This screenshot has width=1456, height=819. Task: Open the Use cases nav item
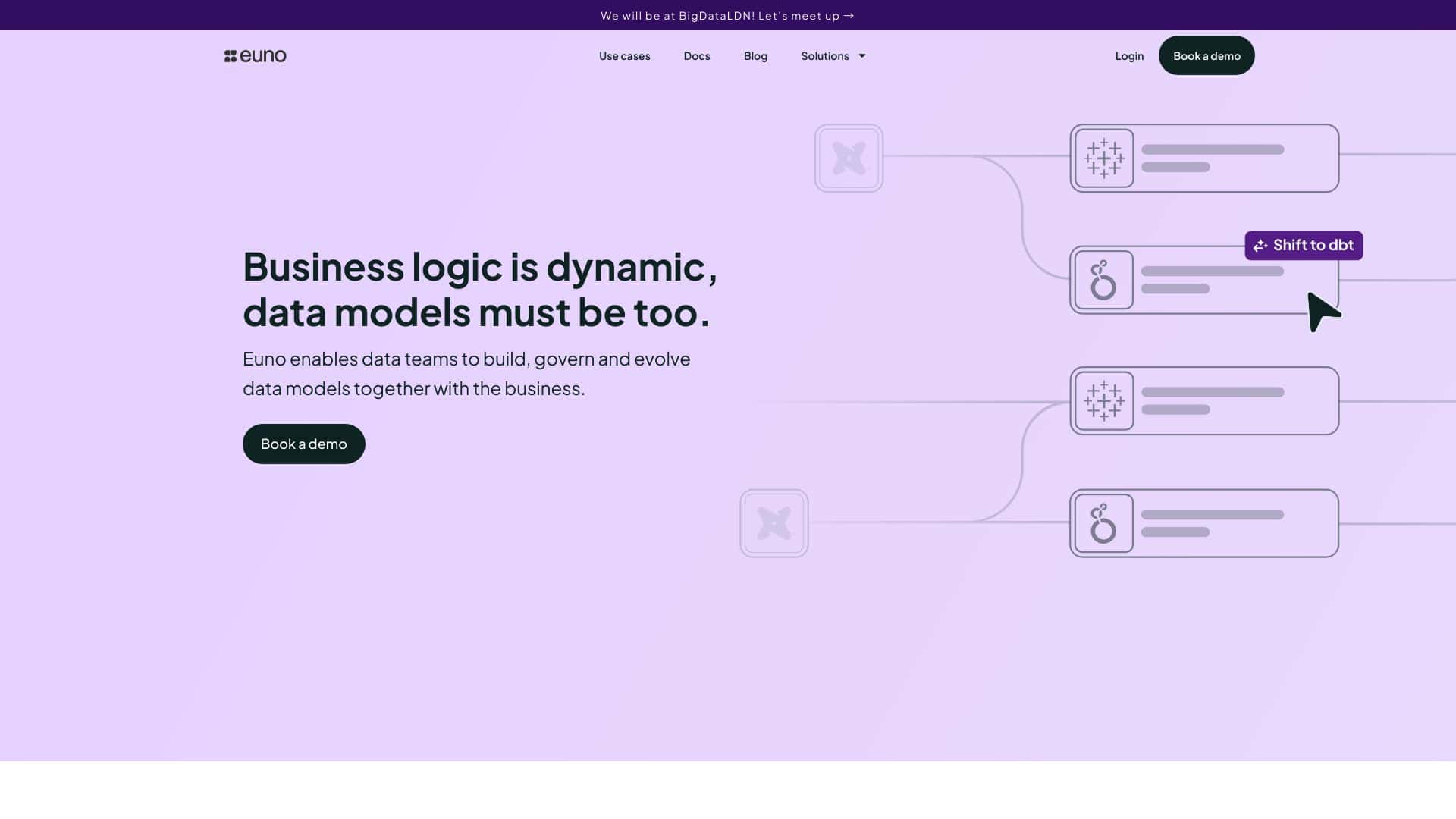[x=625, y=55]
